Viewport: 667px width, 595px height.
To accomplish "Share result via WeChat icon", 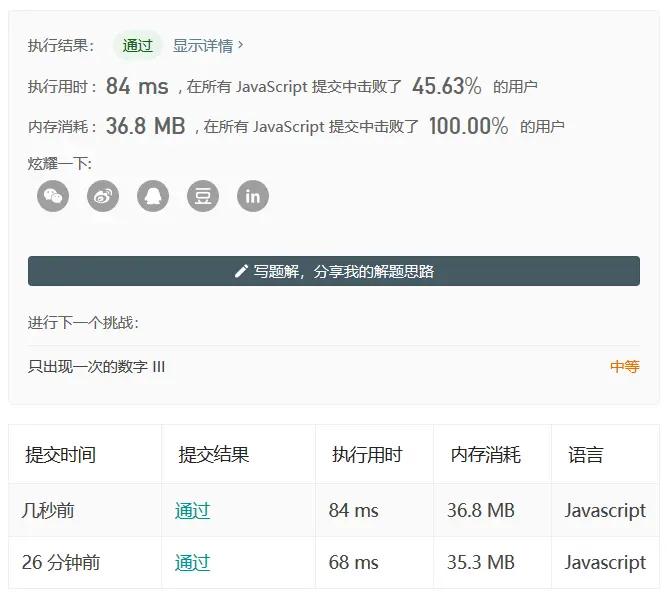I will coord(53,196).
